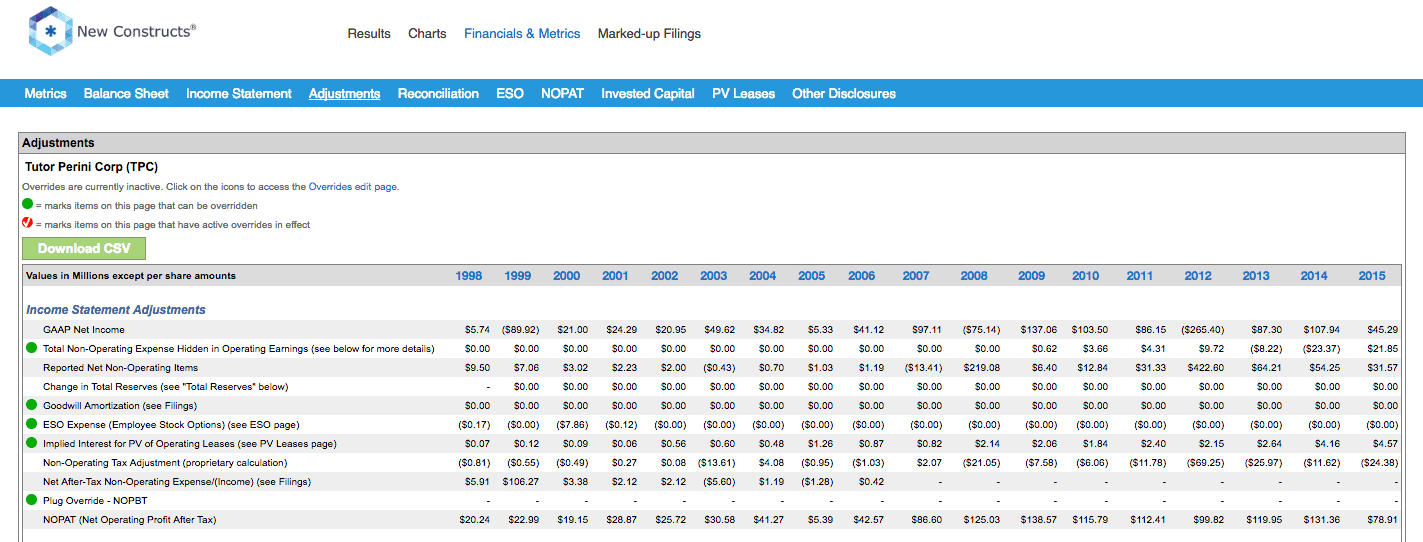Viewport: 1423px width, 542px height.
Task: Switch to the Reconciliation tab
Action: [438, 94]
